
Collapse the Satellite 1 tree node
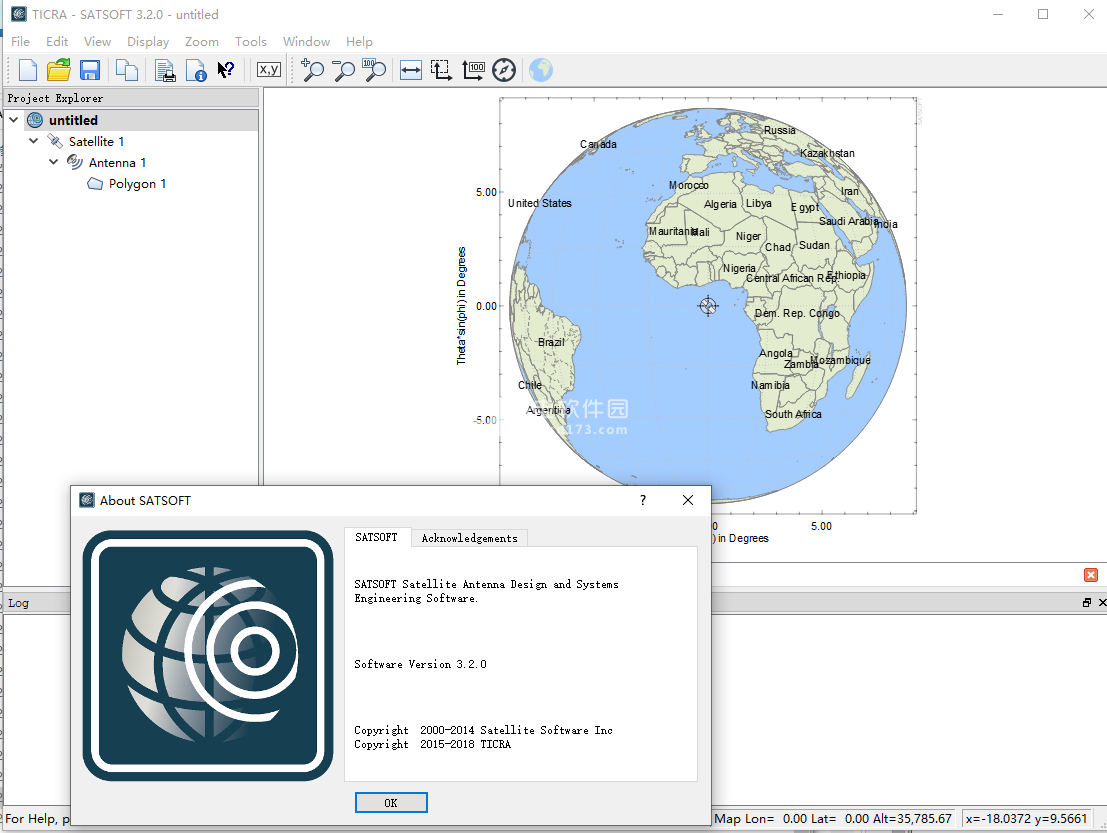click(33, 141)
